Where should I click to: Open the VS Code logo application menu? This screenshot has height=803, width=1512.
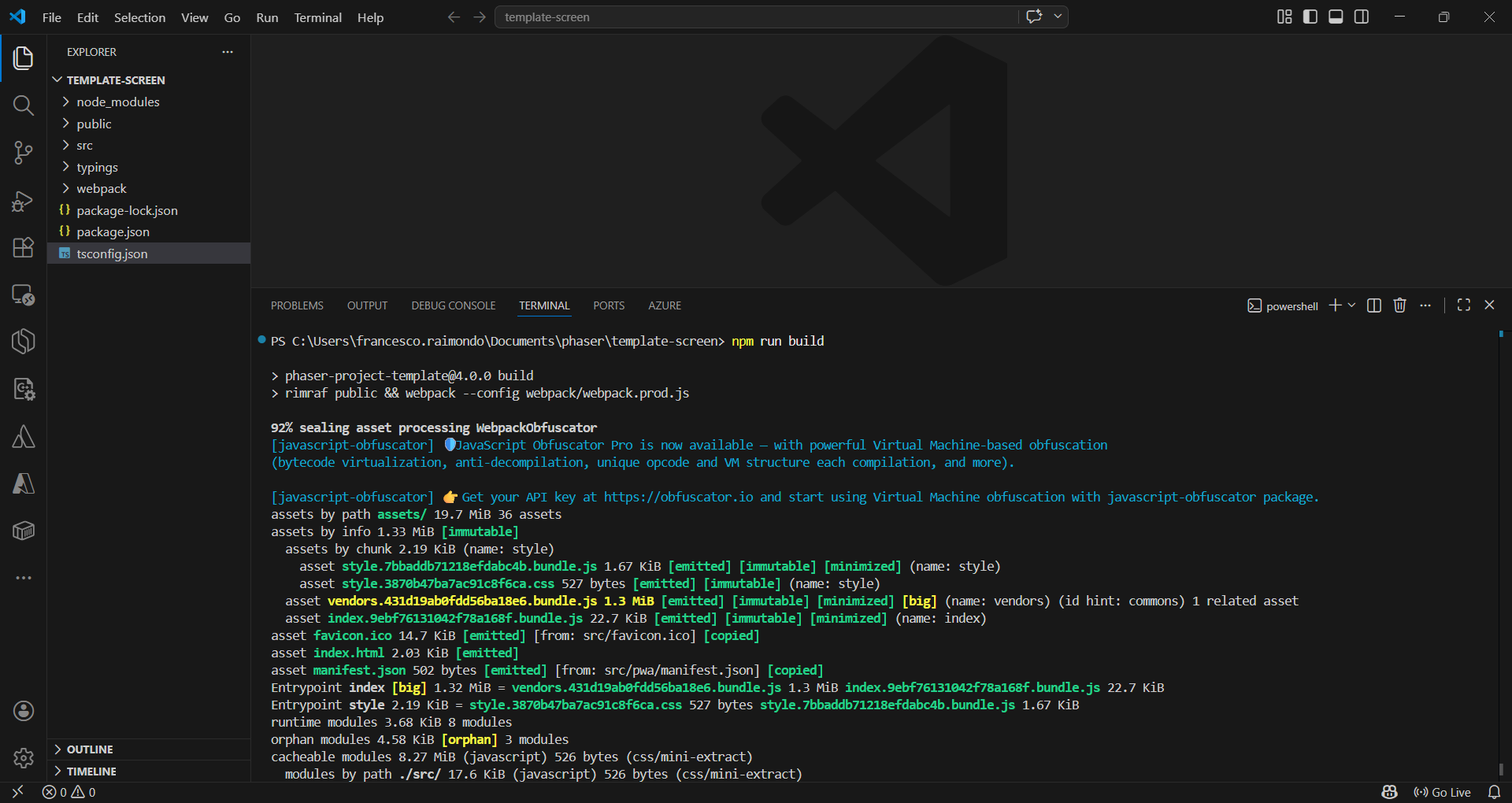(x=17, y=17)
